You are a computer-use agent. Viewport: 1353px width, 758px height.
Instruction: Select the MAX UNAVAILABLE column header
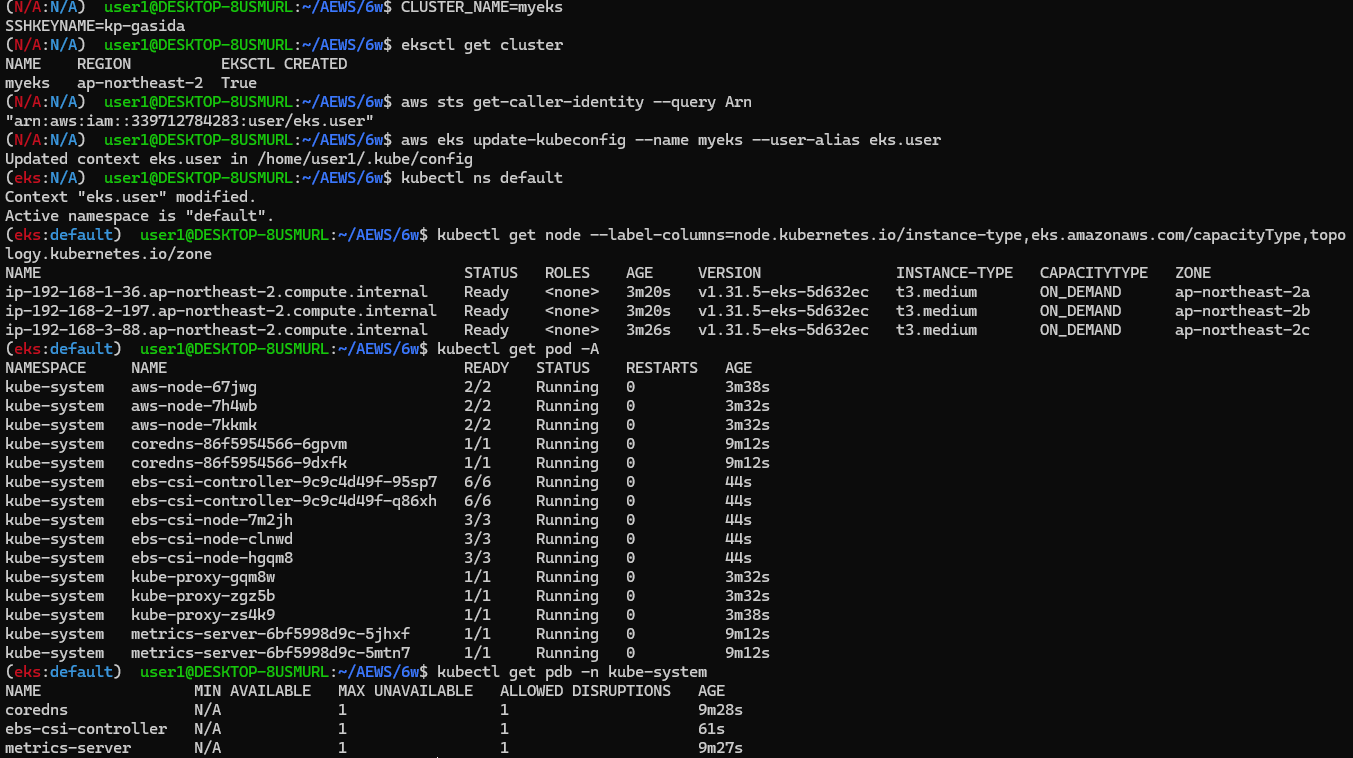point(405,691)
